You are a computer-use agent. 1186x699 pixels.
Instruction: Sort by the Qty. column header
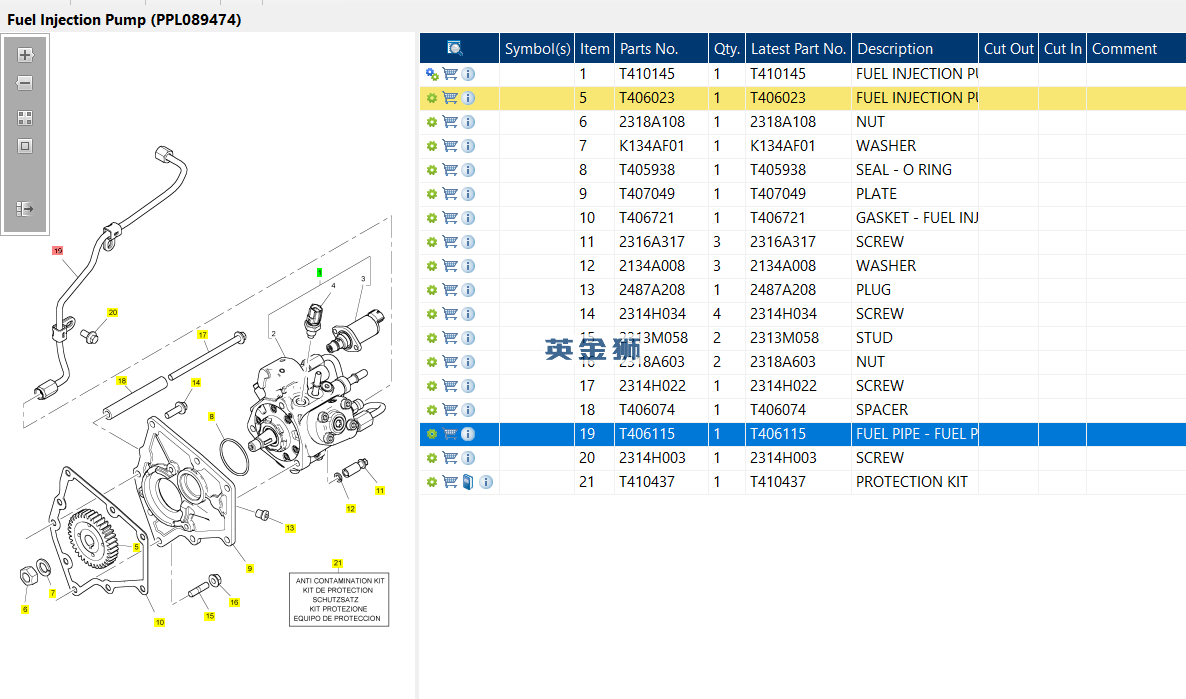[727, 48]
